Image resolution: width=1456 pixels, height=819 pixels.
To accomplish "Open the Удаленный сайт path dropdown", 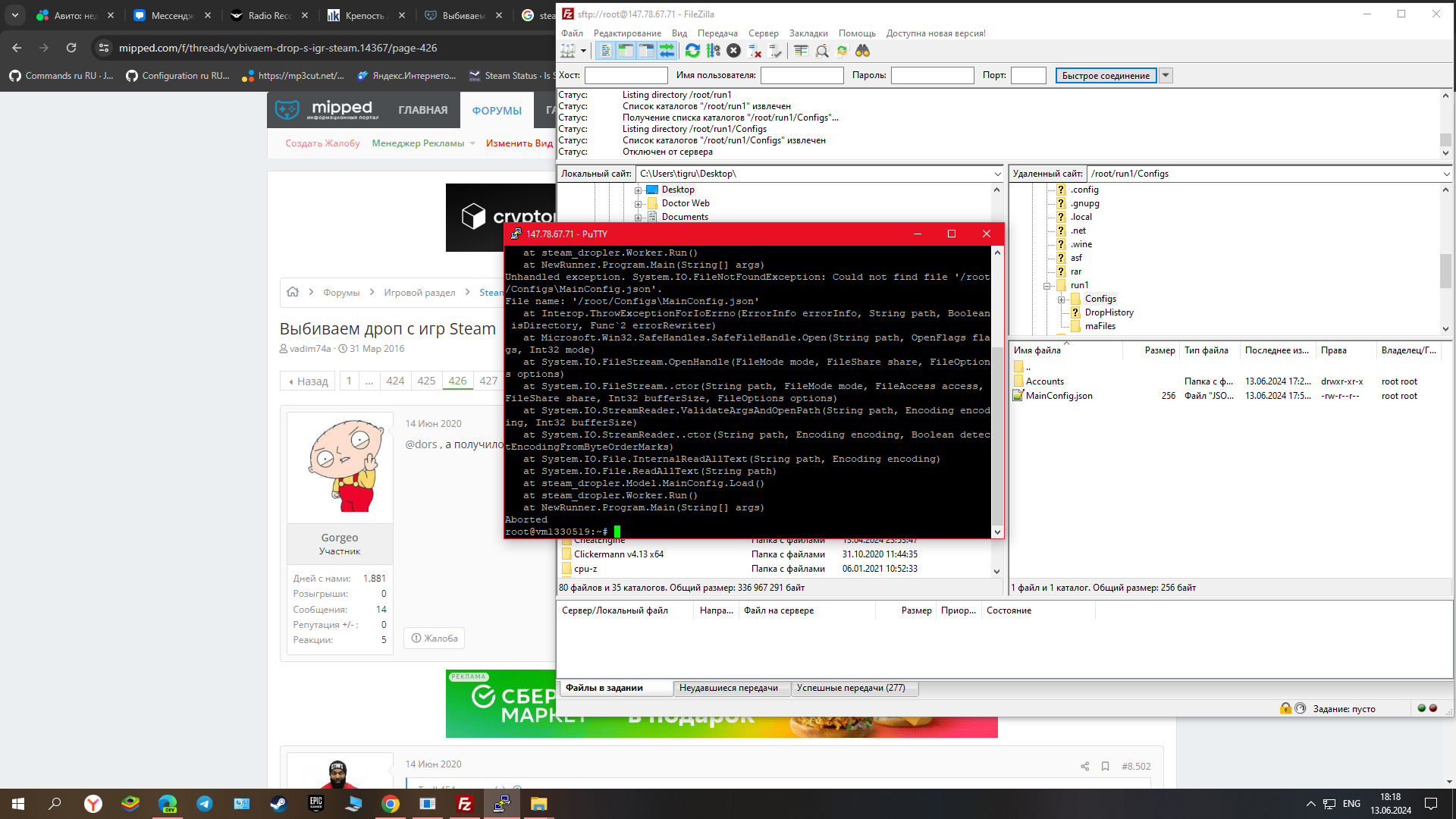I will click(x=1446, y=174).
